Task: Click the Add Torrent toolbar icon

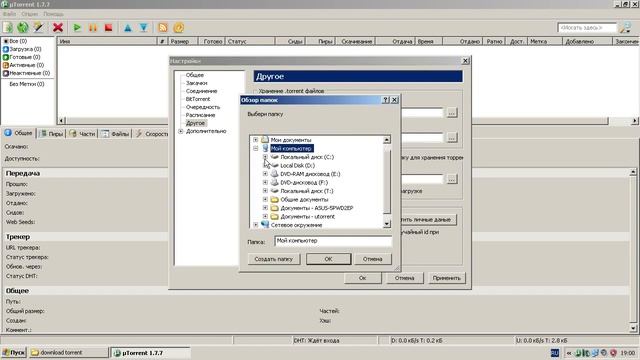Action: click(8, 27)
